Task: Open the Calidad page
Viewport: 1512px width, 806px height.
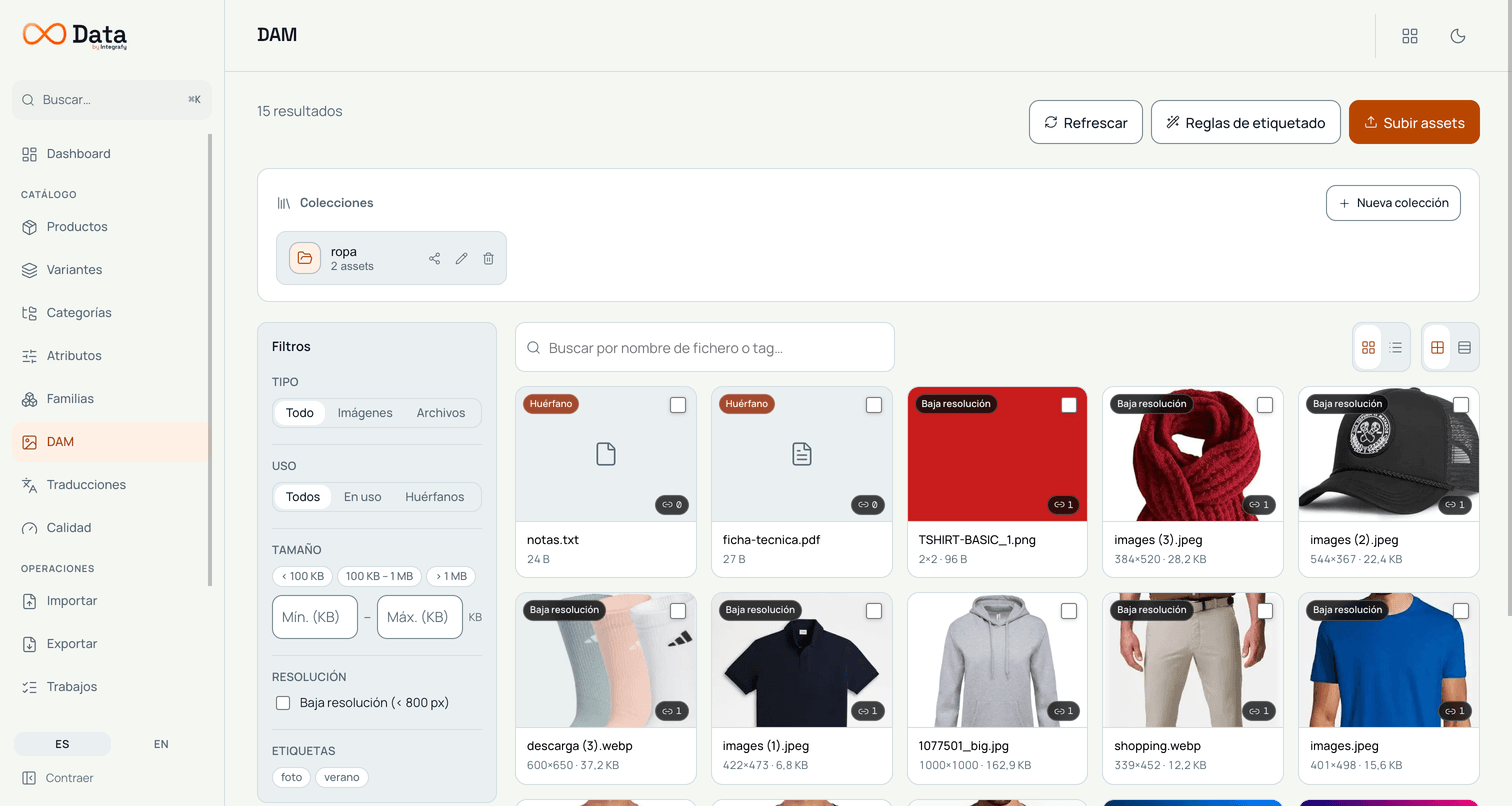Action: pyautogui.click(x=111, y=528)
